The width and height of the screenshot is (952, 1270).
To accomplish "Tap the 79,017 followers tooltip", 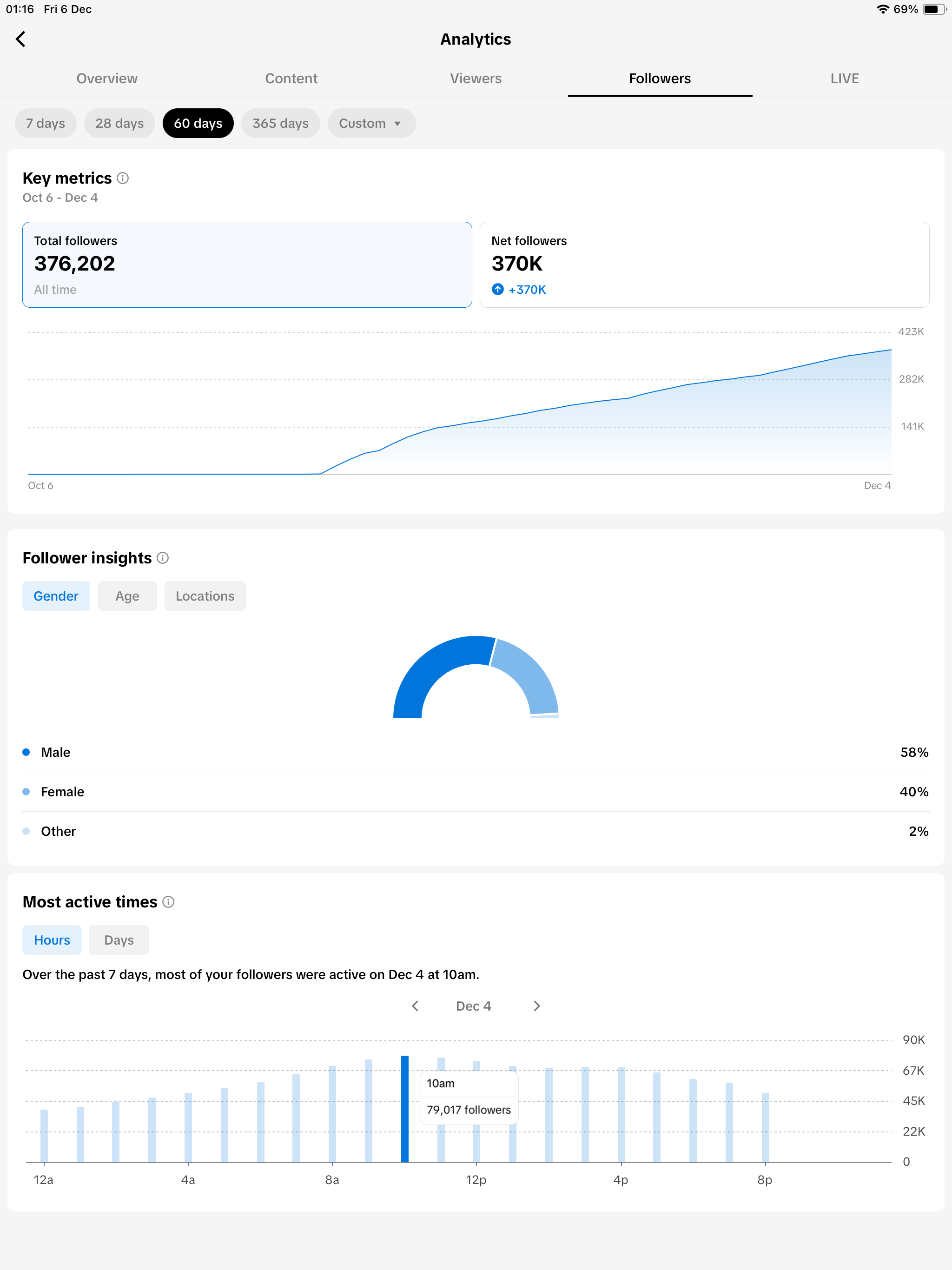I will point(469,1097).
